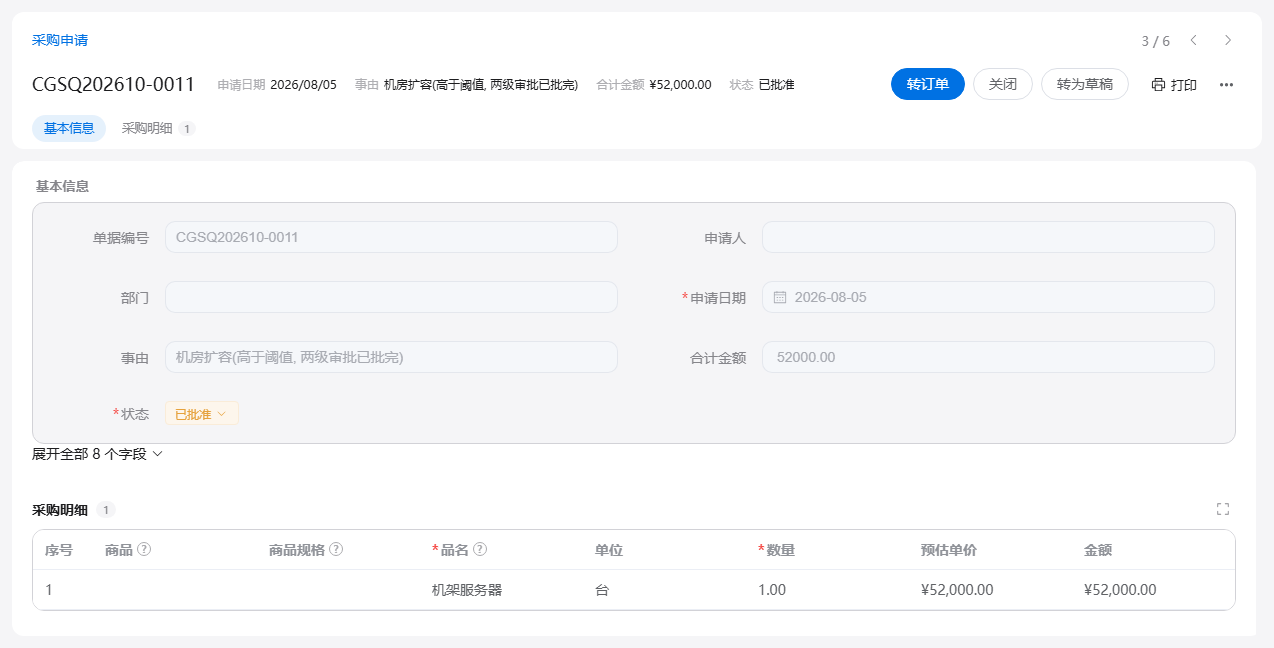Open the 采购申请 breadcrumb link
1274x648 pixels.
point(60,40)
